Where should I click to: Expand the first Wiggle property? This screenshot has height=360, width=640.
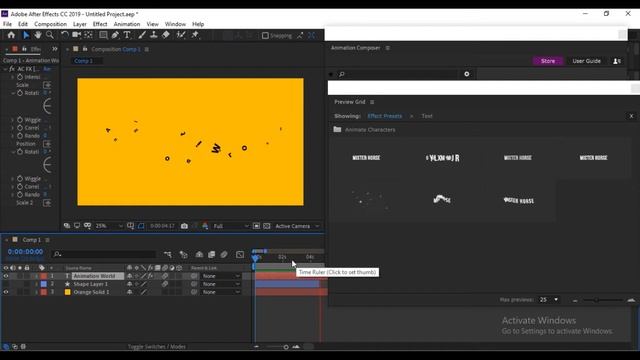click(13, 120)
